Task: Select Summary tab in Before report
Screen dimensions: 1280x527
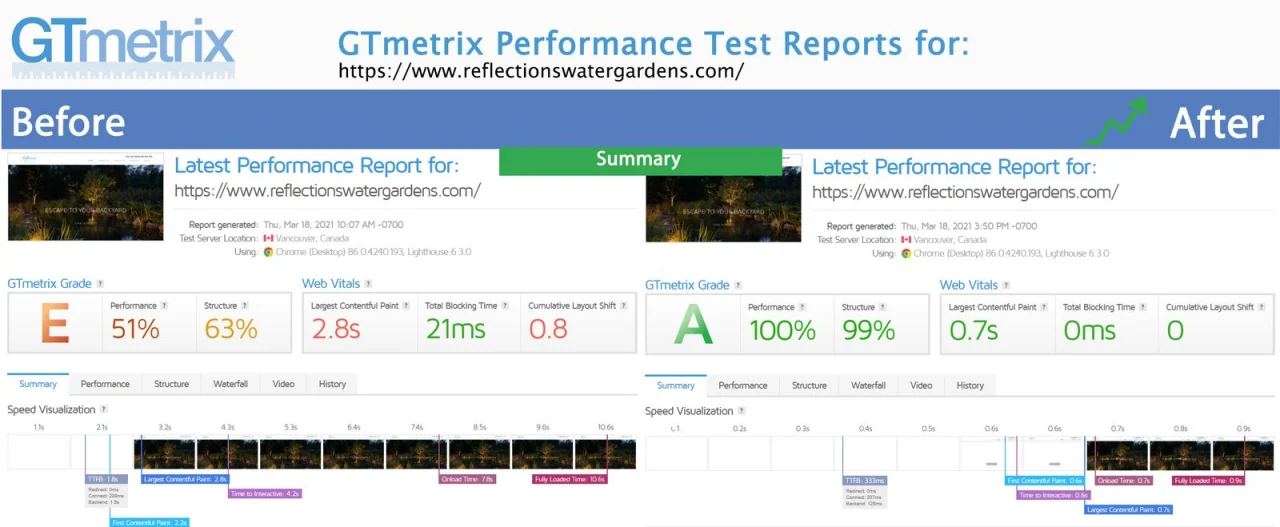Action: coord(38,384)
